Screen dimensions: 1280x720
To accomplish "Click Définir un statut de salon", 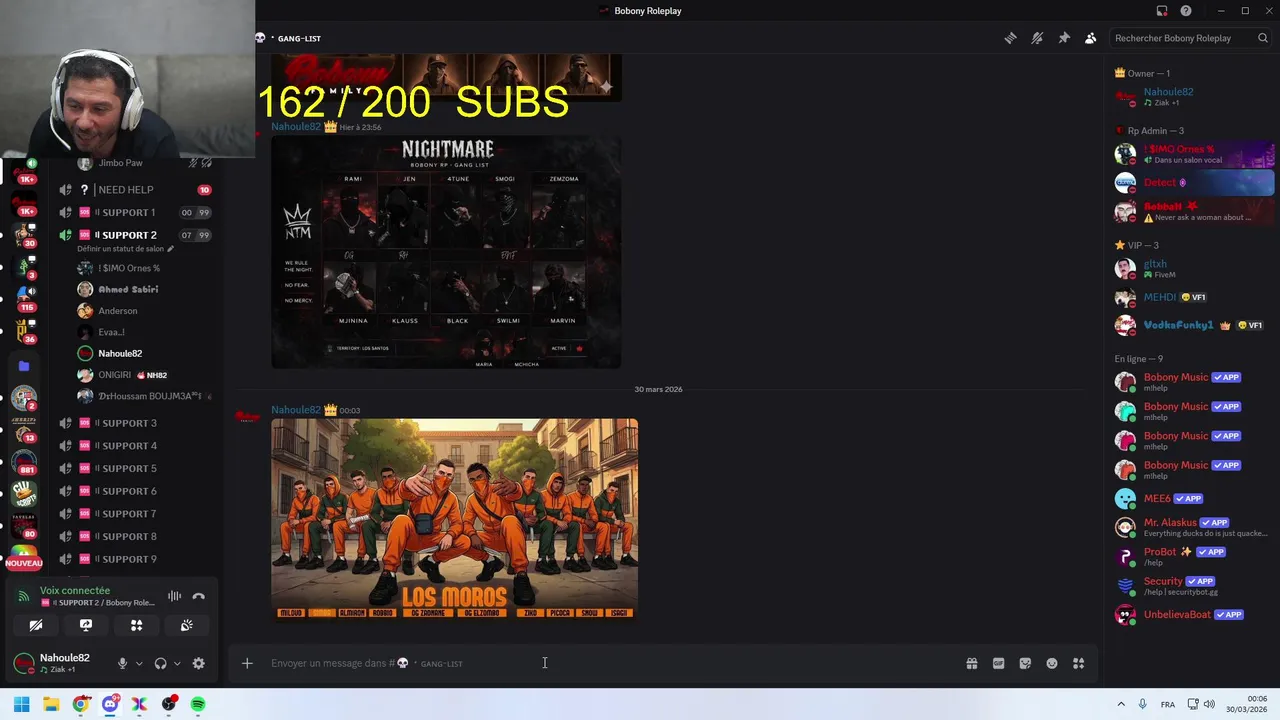I will (x=125, y=249).
